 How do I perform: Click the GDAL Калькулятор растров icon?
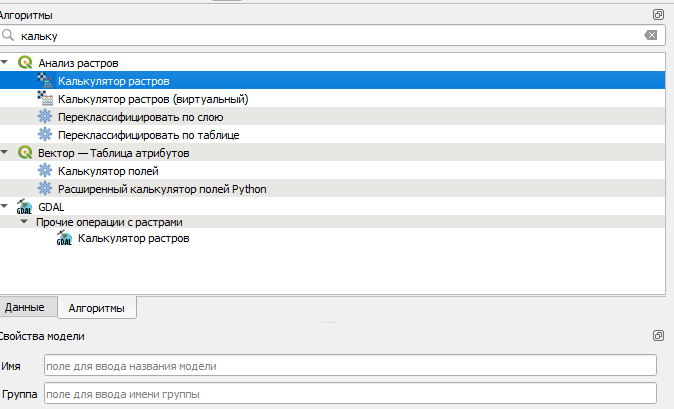point(64,238)
